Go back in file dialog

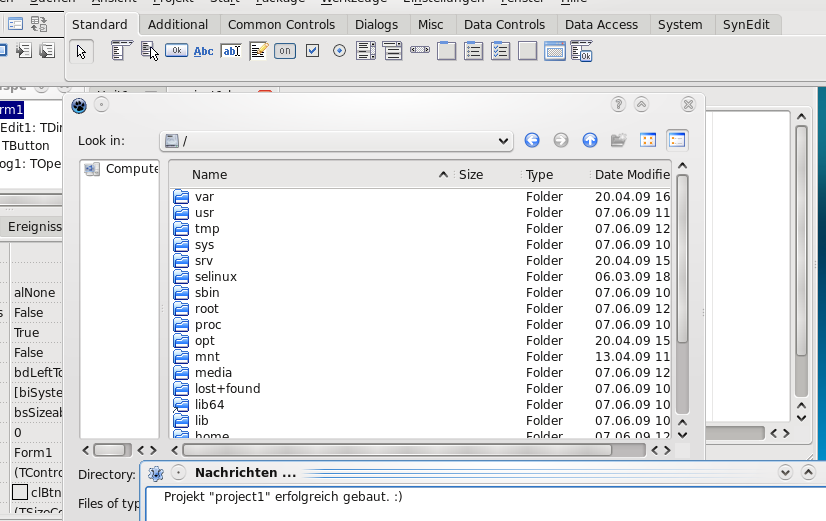[532, 141]
